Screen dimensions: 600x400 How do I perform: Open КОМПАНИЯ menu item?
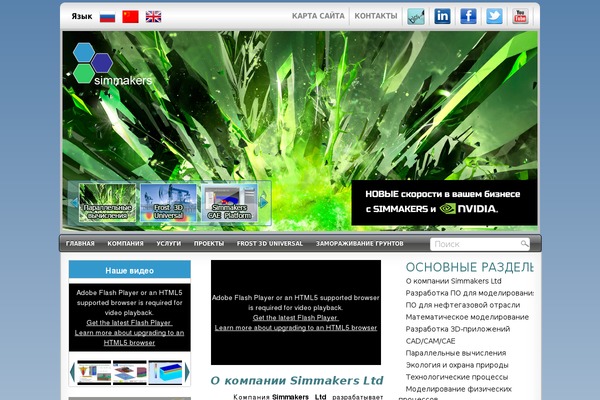tap(126, 243)
